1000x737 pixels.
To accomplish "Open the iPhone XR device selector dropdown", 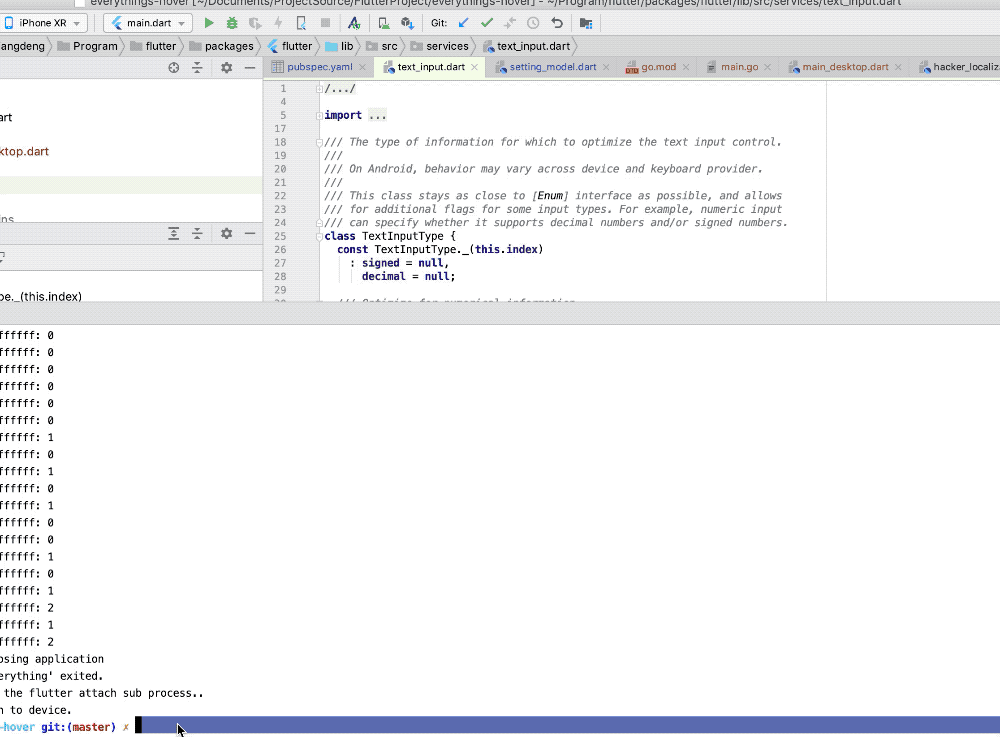I will tap(42, 23).
